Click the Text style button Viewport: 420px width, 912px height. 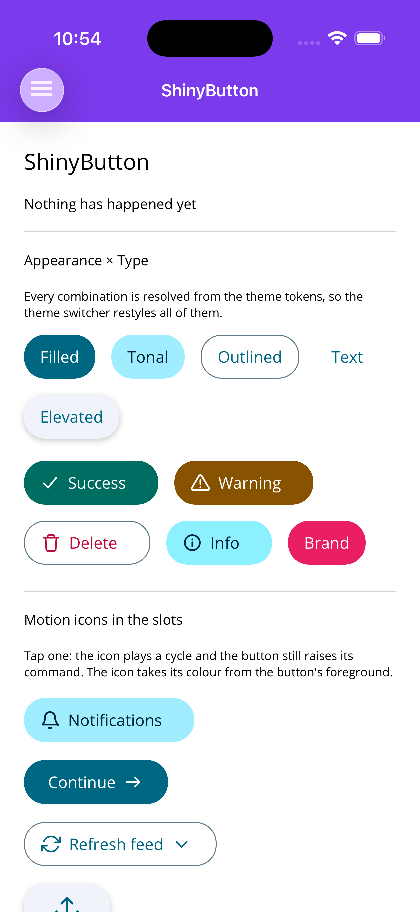pos(347,357)
